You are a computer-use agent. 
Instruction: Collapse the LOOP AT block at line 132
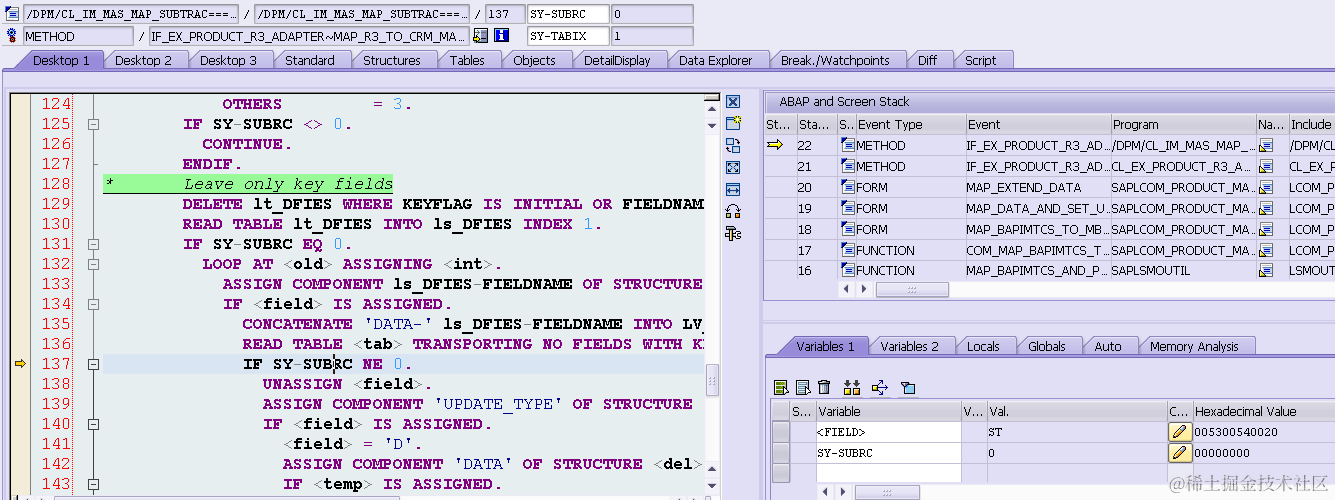coord(94,265)
